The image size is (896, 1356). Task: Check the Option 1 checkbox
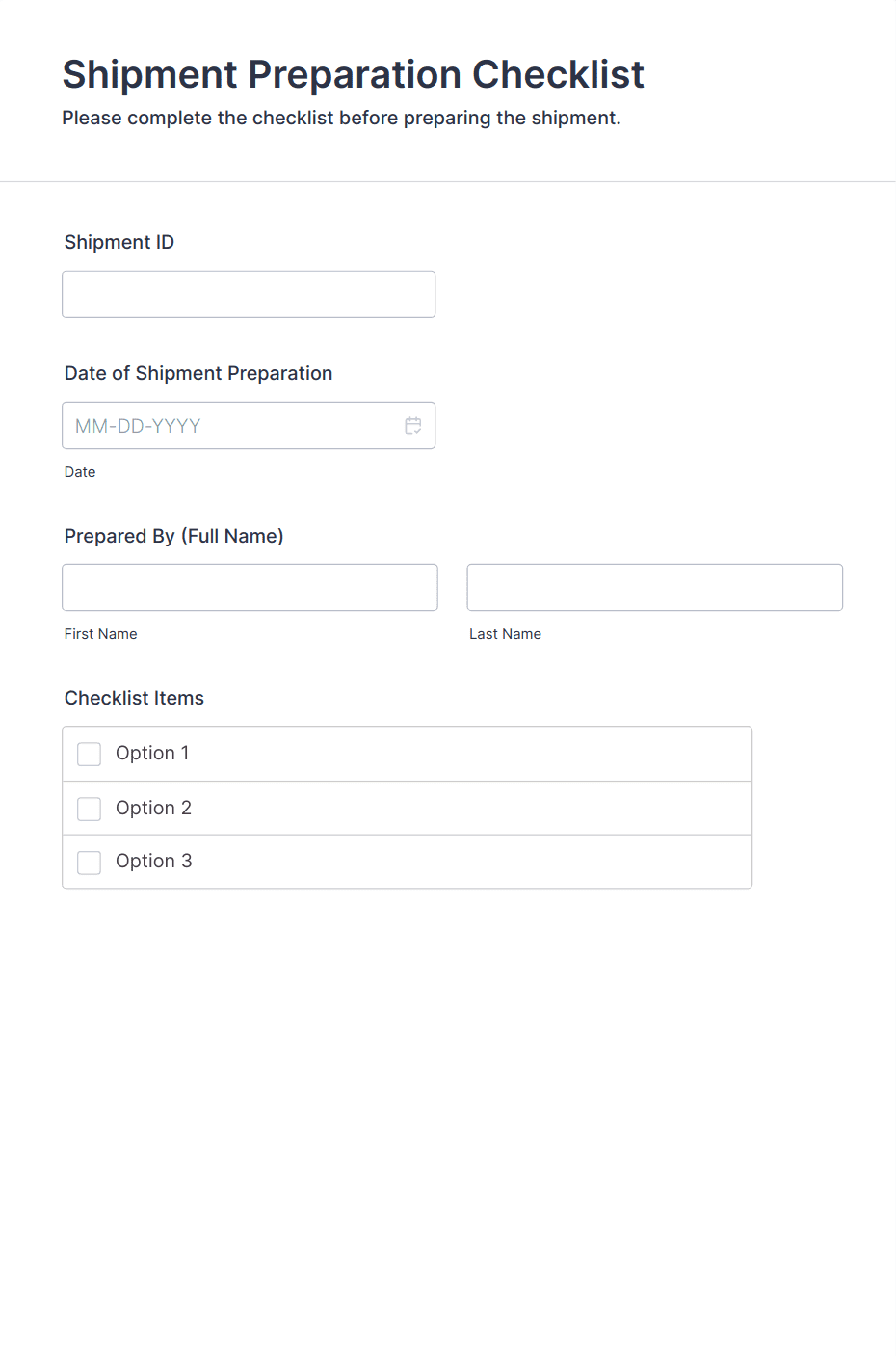point(90,754)
